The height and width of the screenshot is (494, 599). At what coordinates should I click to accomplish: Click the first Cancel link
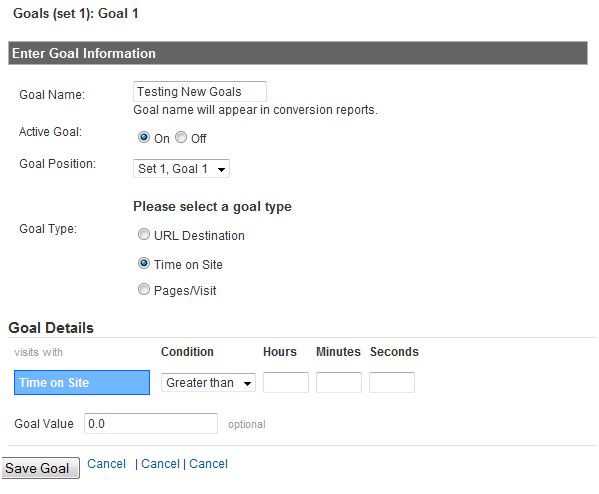106,464
